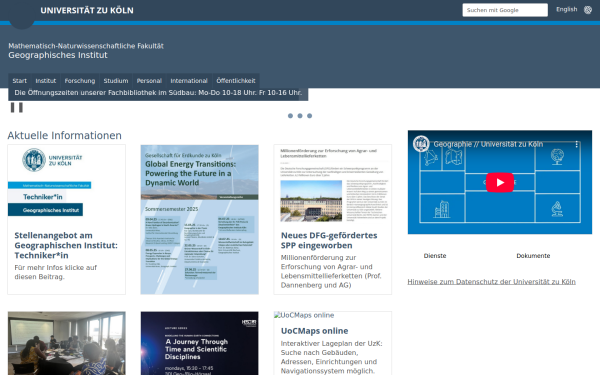
Task: Open the Global Energy Transitions poster
Action: tap(199, 220)
